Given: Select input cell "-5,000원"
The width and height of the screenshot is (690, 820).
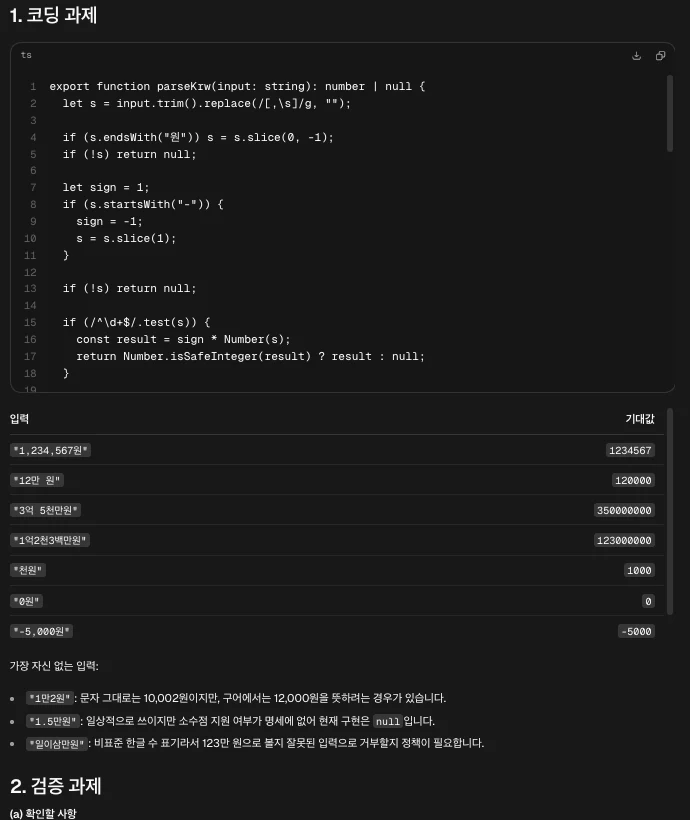Looking at the screenshot, I should click(41, 631).
